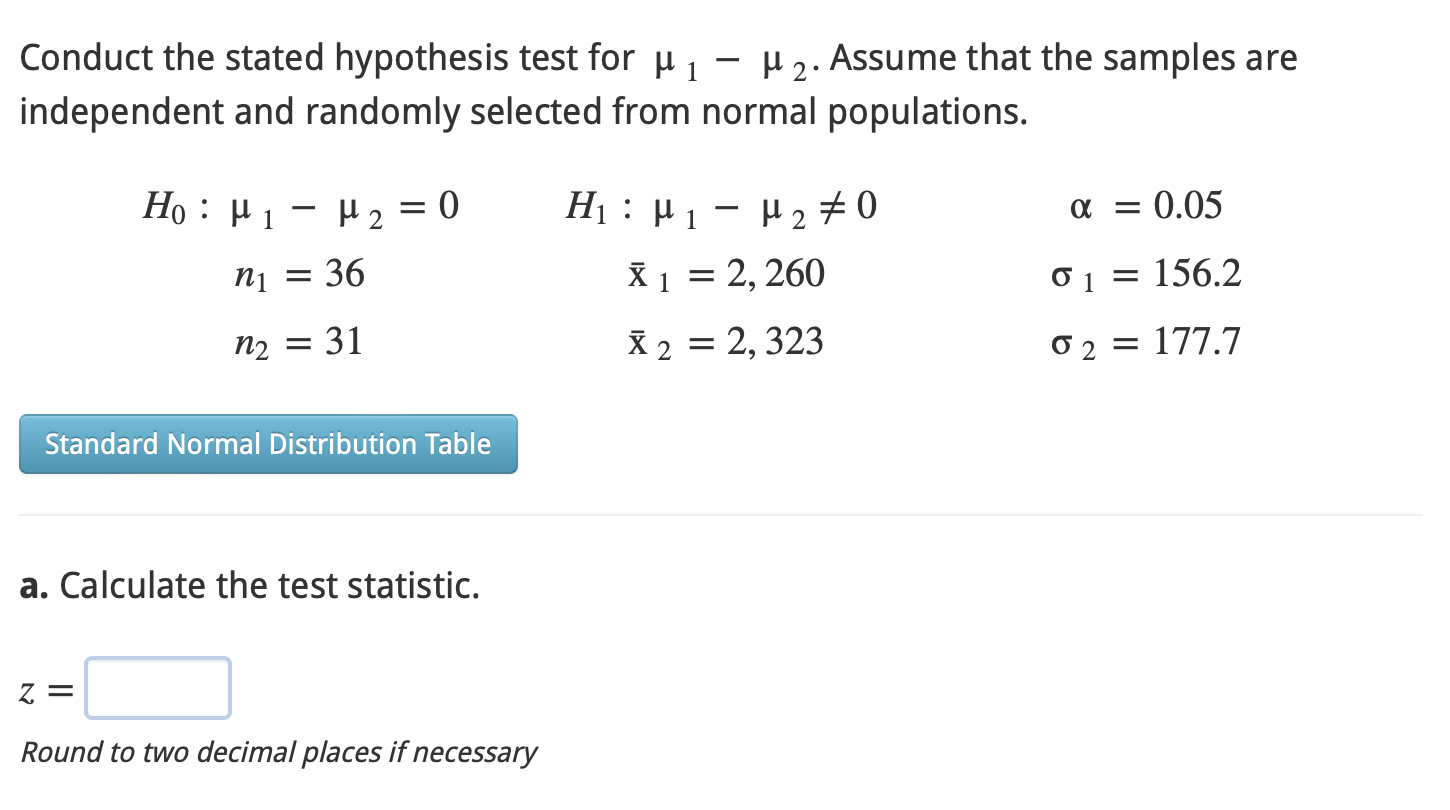Select the null hypothesis H0 equation
The width and height of the screenshot is (1450, 810).
300,206
